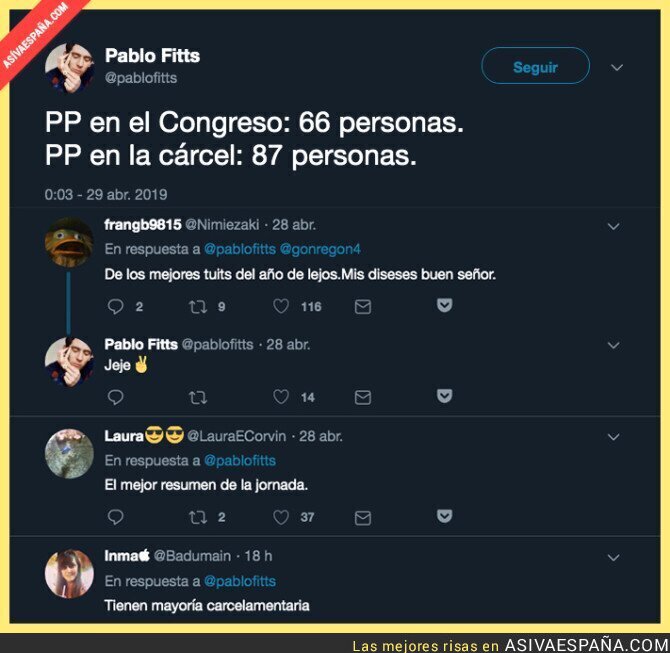
Task: Open reply box on Laura's tweet
Action: [x=115, y=518]
